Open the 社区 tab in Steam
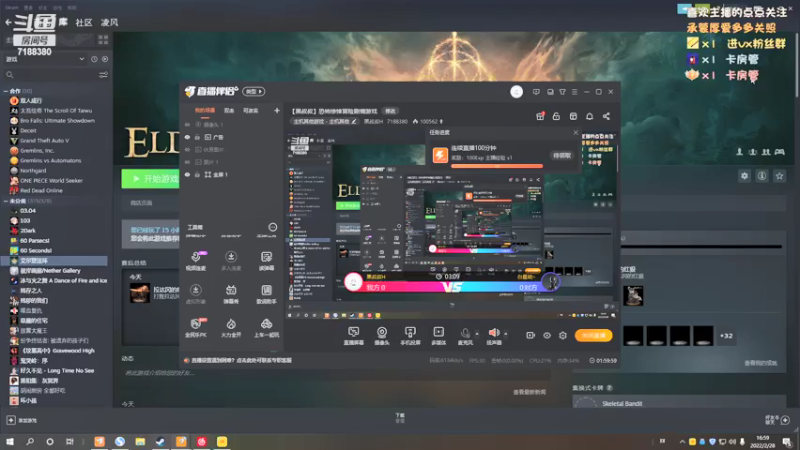800x450 pixels. click(84, 22)
